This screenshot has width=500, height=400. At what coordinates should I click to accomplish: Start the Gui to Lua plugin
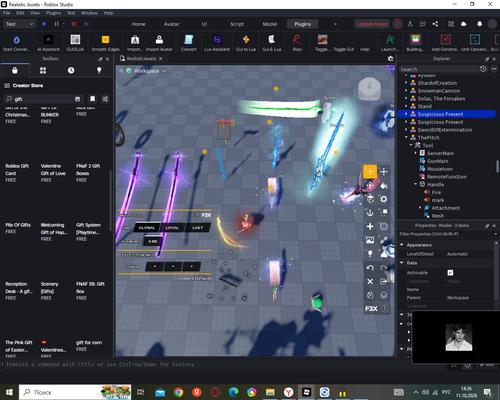(246, 43)
